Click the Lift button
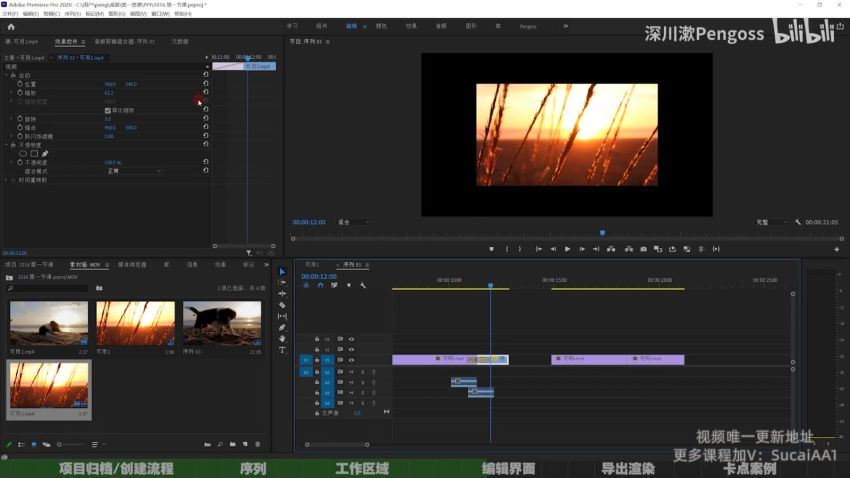 (x=611, y=249)
